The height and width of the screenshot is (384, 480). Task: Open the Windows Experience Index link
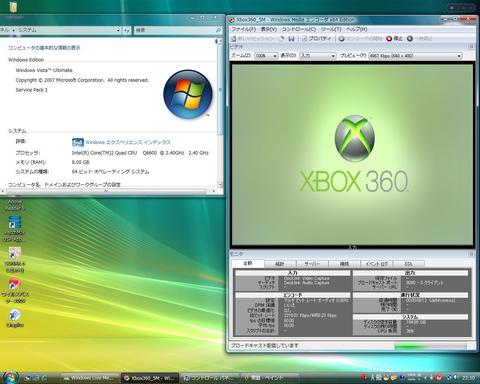click(127, 142)
